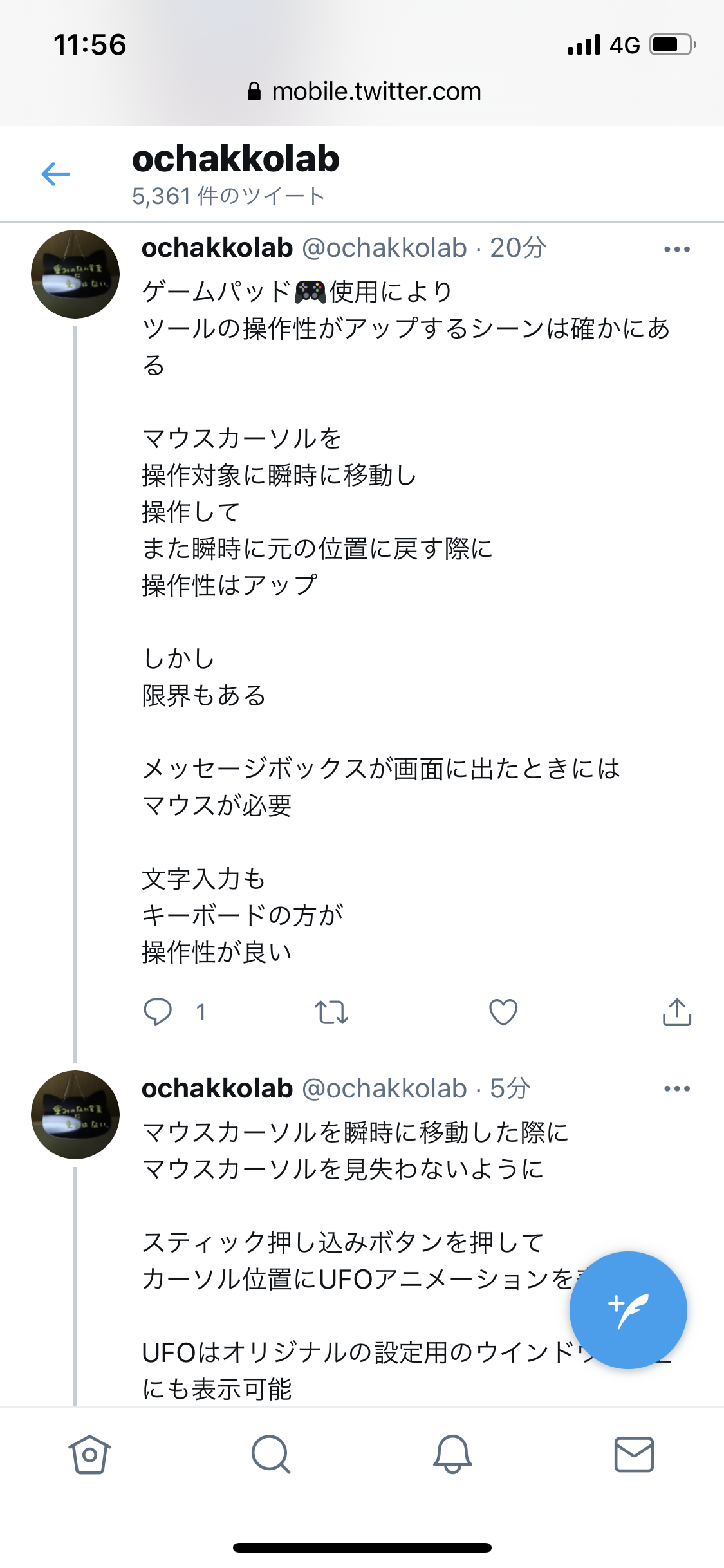Open the Direct Messages envelope

[x=634, y=1455]
